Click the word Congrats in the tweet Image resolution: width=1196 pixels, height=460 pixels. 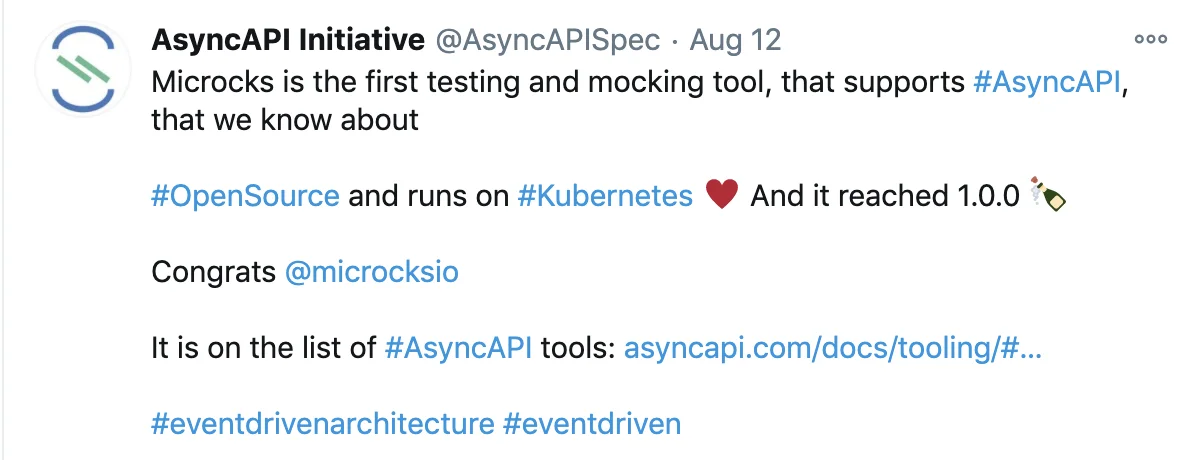tap(214, 272)
